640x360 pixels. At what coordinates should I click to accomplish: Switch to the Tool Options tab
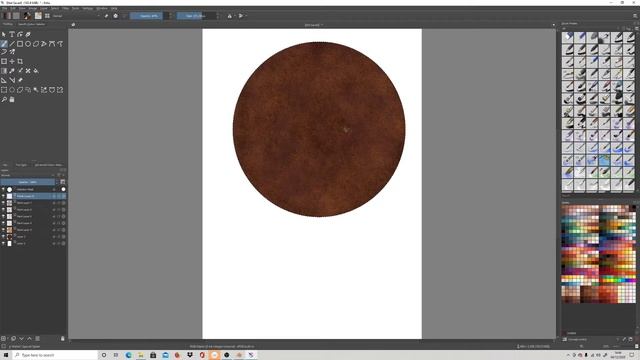click(x=21, y=165)
